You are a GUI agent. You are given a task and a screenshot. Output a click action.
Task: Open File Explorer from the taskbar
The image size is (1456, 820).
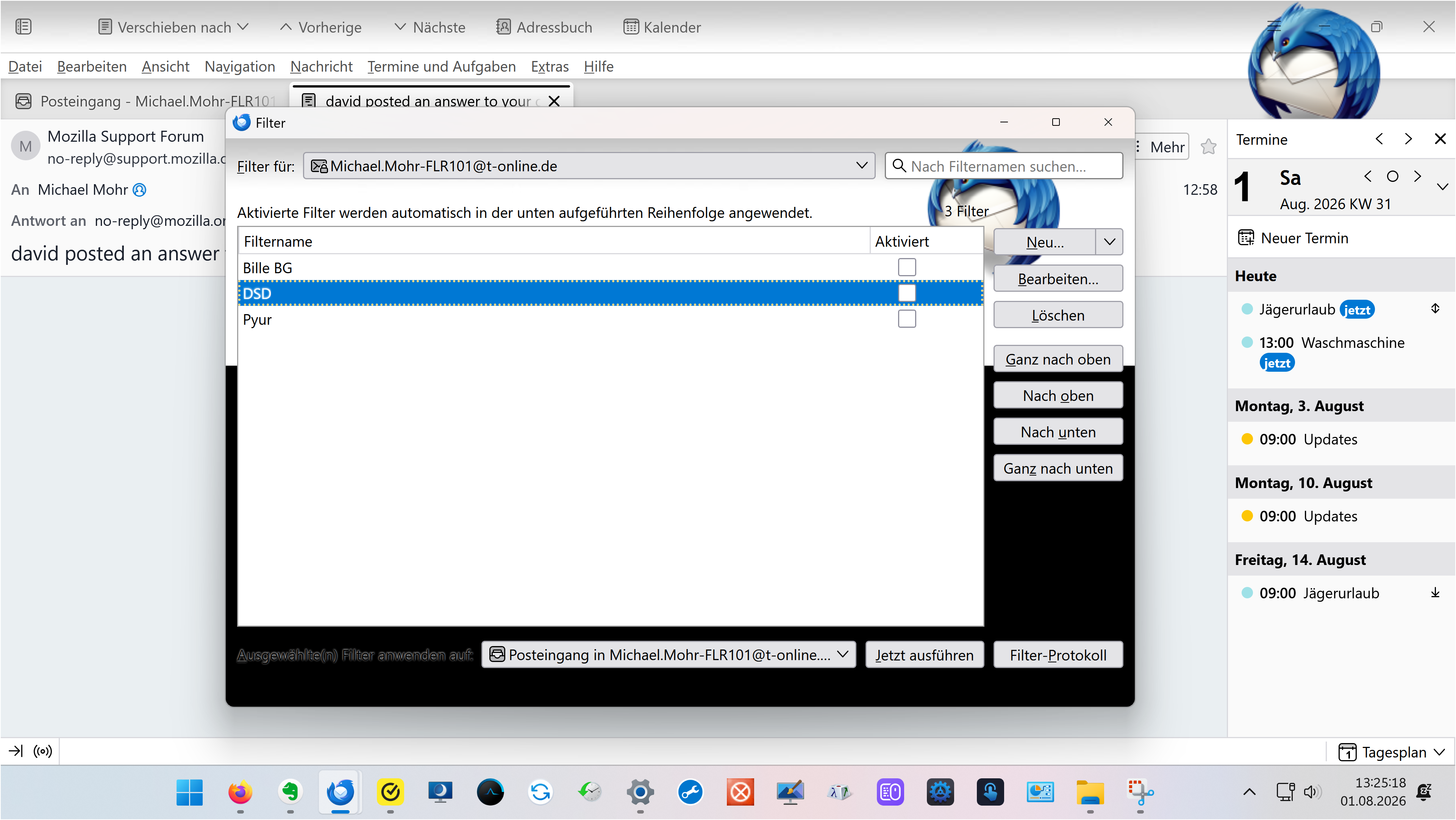click(x=1090, y=792)
